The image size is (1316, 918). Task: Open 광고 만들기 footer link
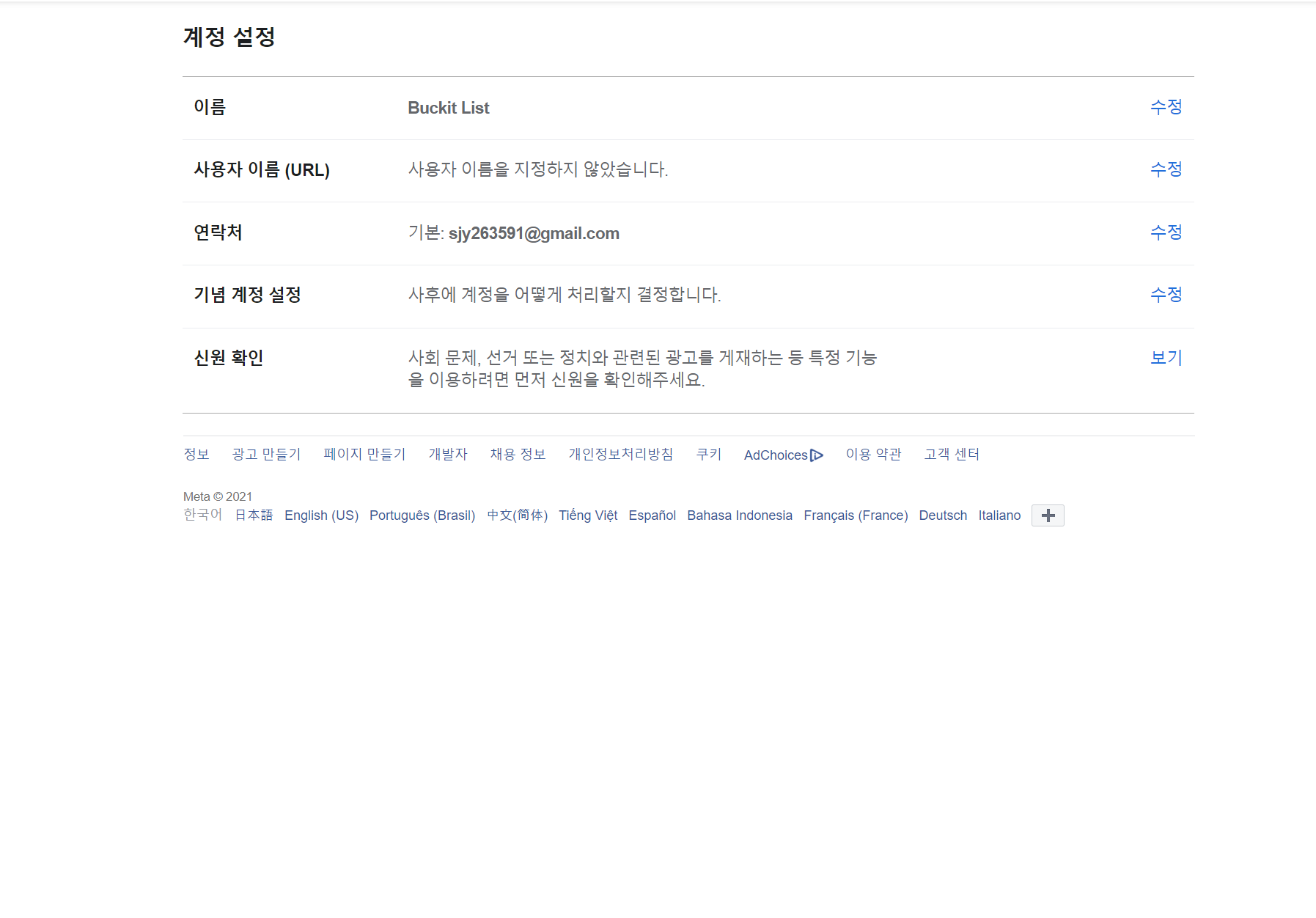tap(266, 455)
